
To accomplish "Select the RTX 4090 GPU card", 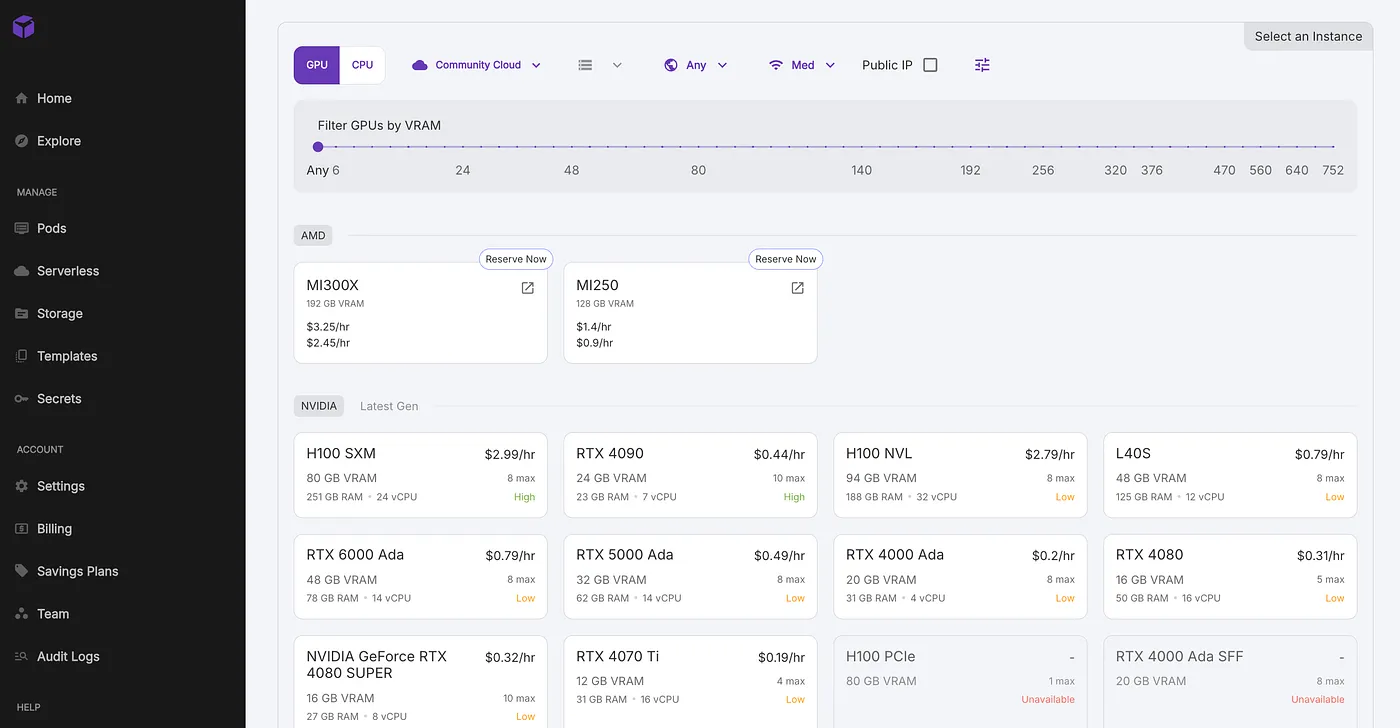I will [691, 475].
